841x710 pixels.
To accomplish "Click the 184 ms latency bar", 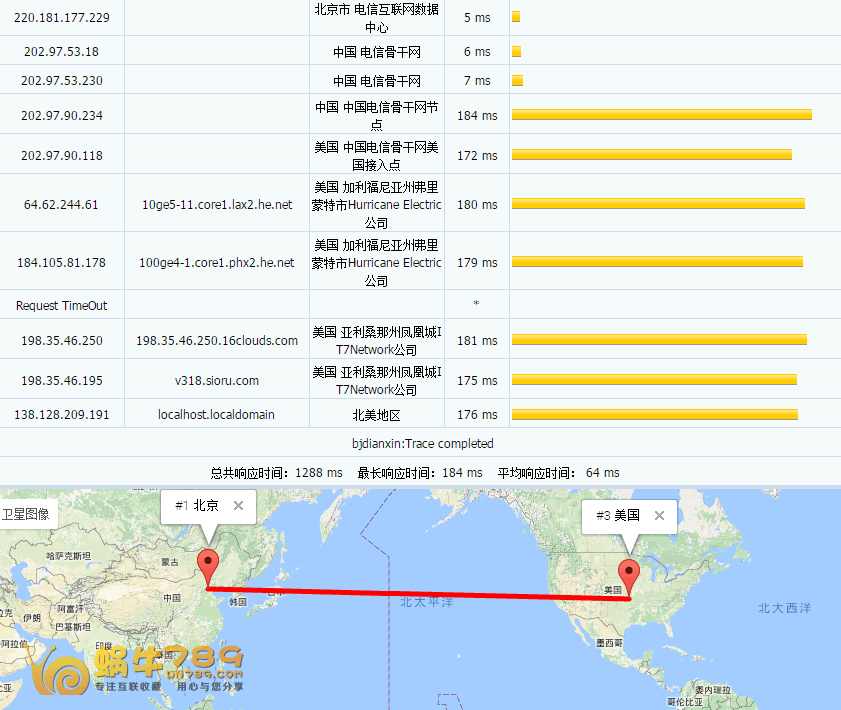I will coord(662,115).
